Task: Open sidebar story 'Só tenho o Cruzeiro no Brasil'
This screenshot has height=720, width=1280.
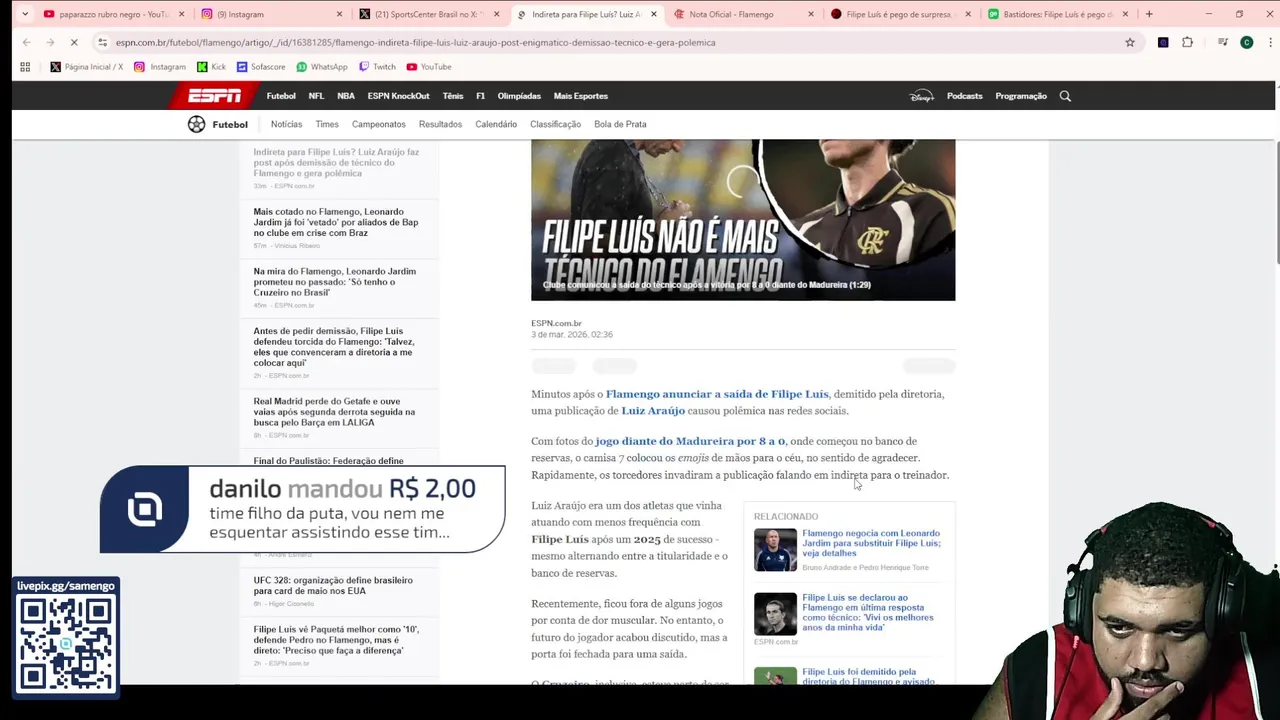Action: click(x=334, y=282)
